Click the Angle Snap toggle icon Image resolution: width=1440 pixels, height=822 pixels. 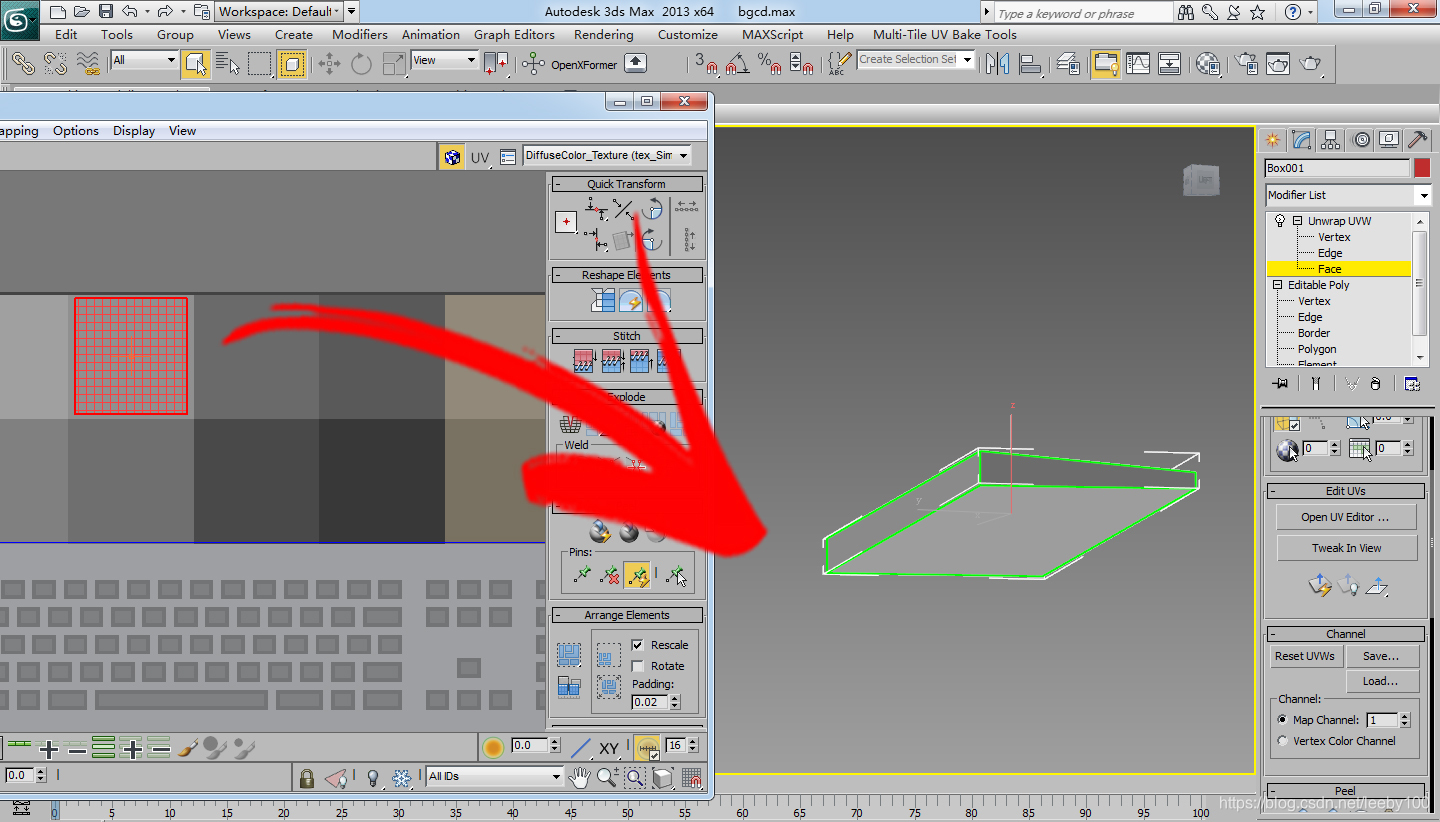[738, 64]
